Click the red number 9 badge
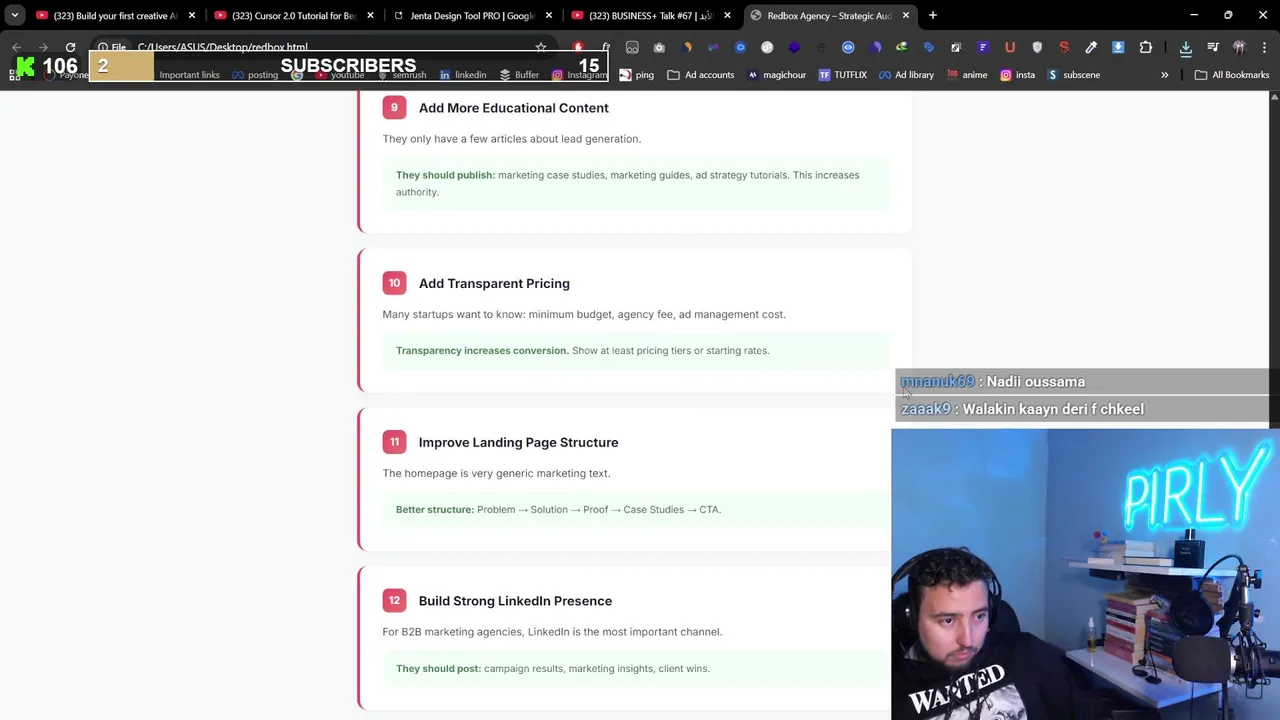 tap(394, 108)
